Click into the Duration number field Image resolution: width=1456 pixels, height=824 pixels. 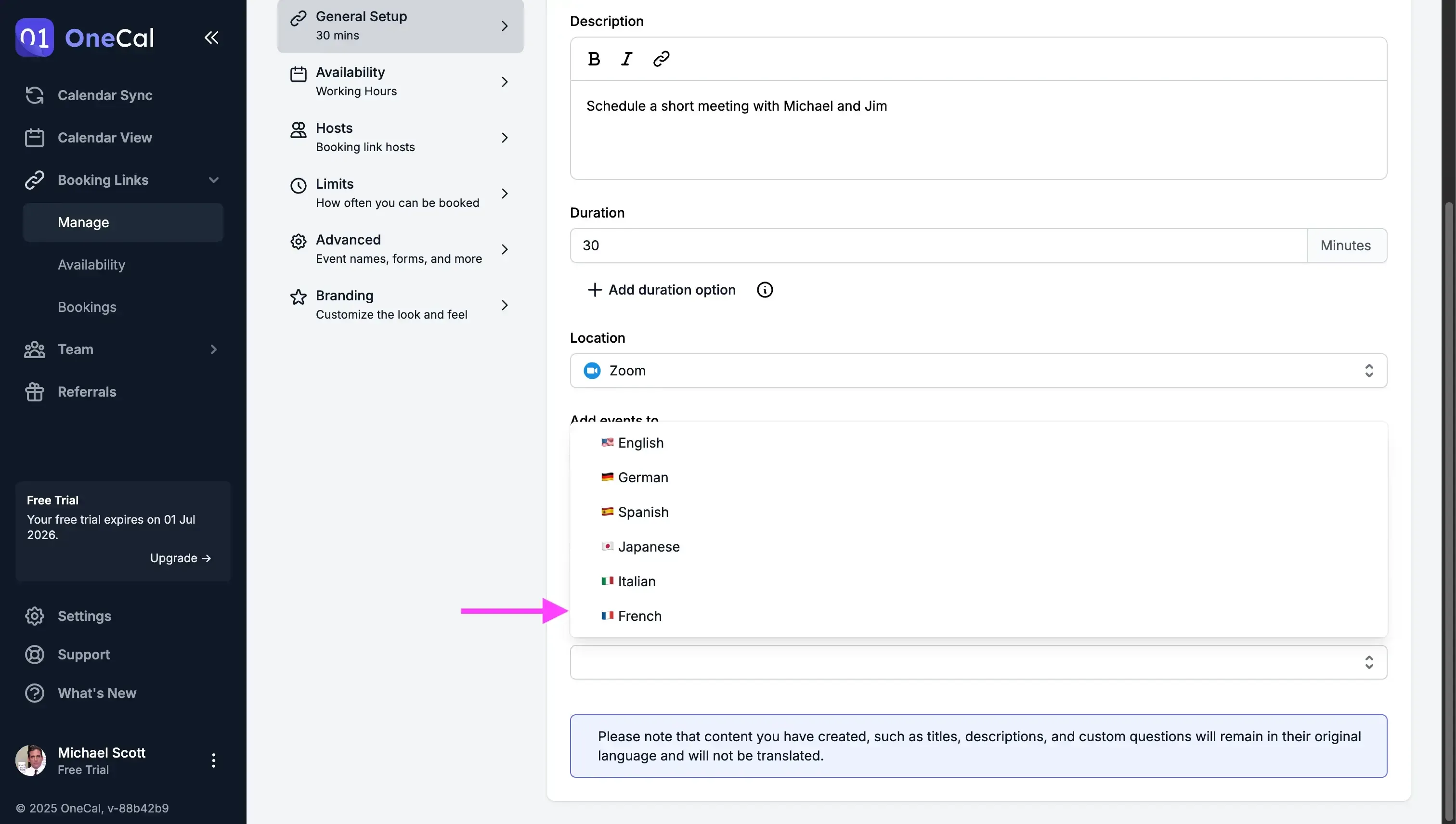click(x=938, y=245)
